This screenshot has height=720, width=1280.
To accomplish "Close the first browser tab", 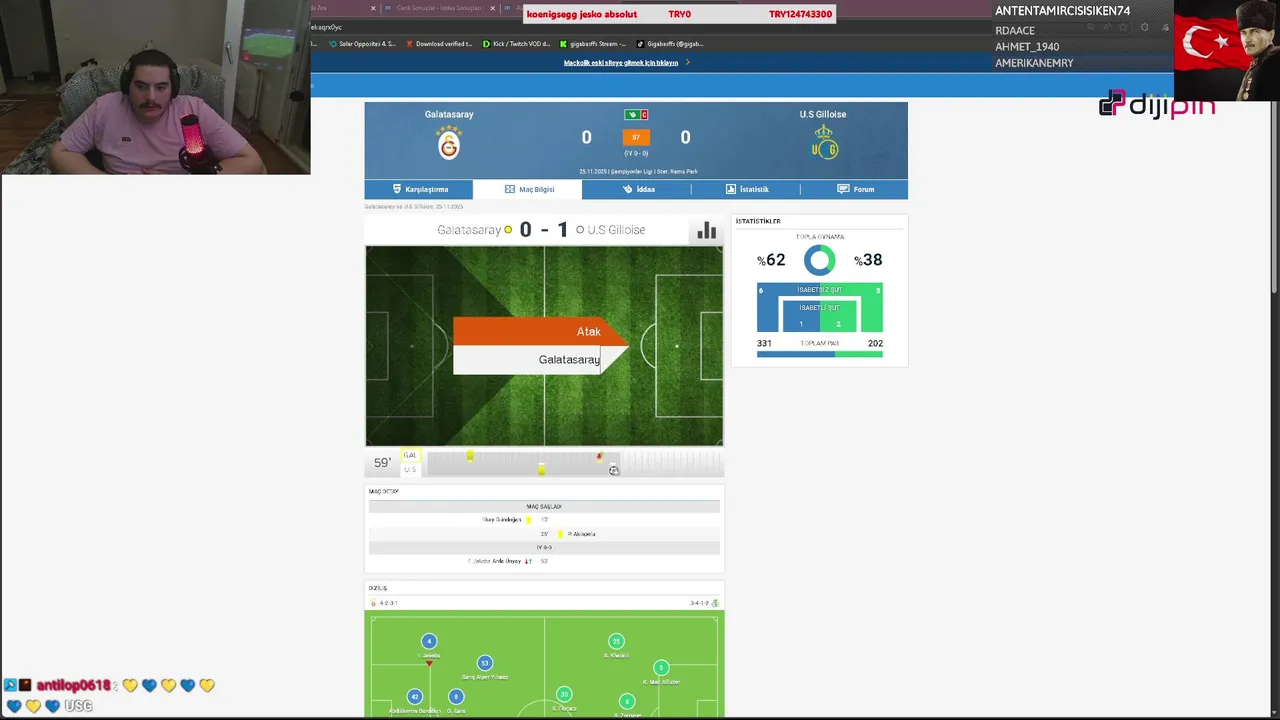I will coord(373,8).
